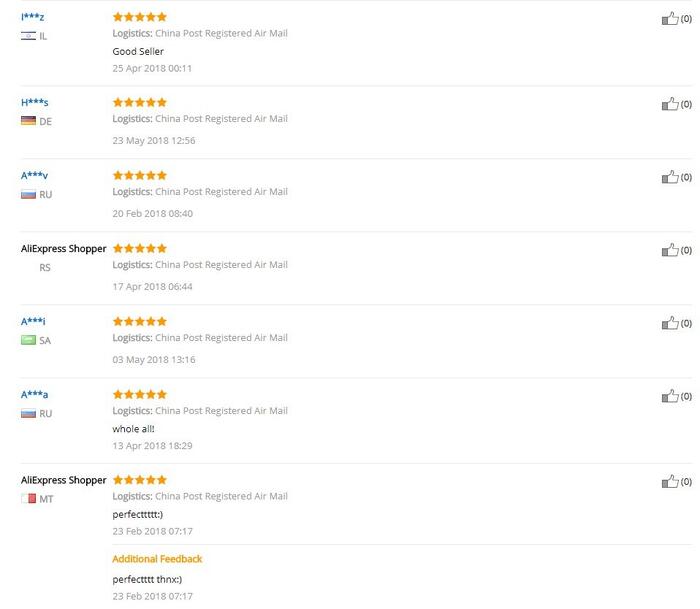This screenshot has width=700, height=609.
Task: Click thumbs-up on A***v's review
Action: coord(670,177)
